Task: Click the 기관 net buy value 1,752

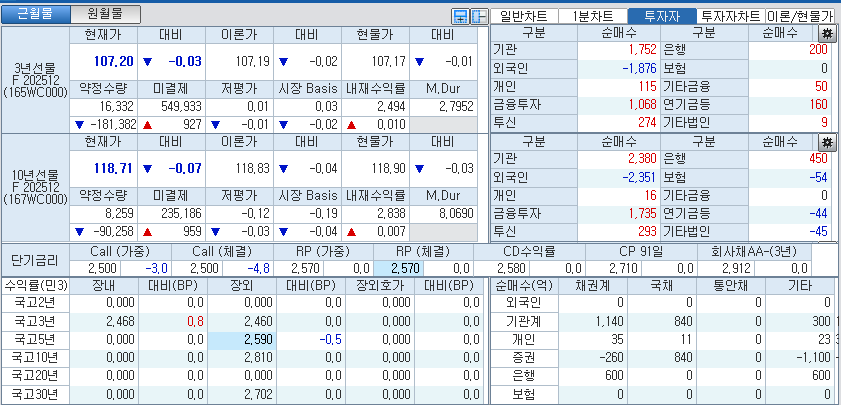Action: click(x=644, y=50)
